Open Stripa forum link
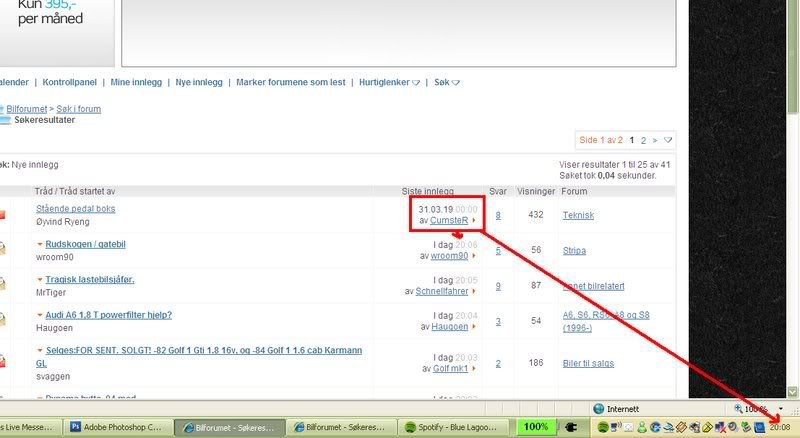The height and width of the screenshot is (438, 800). tap(574, 251)
